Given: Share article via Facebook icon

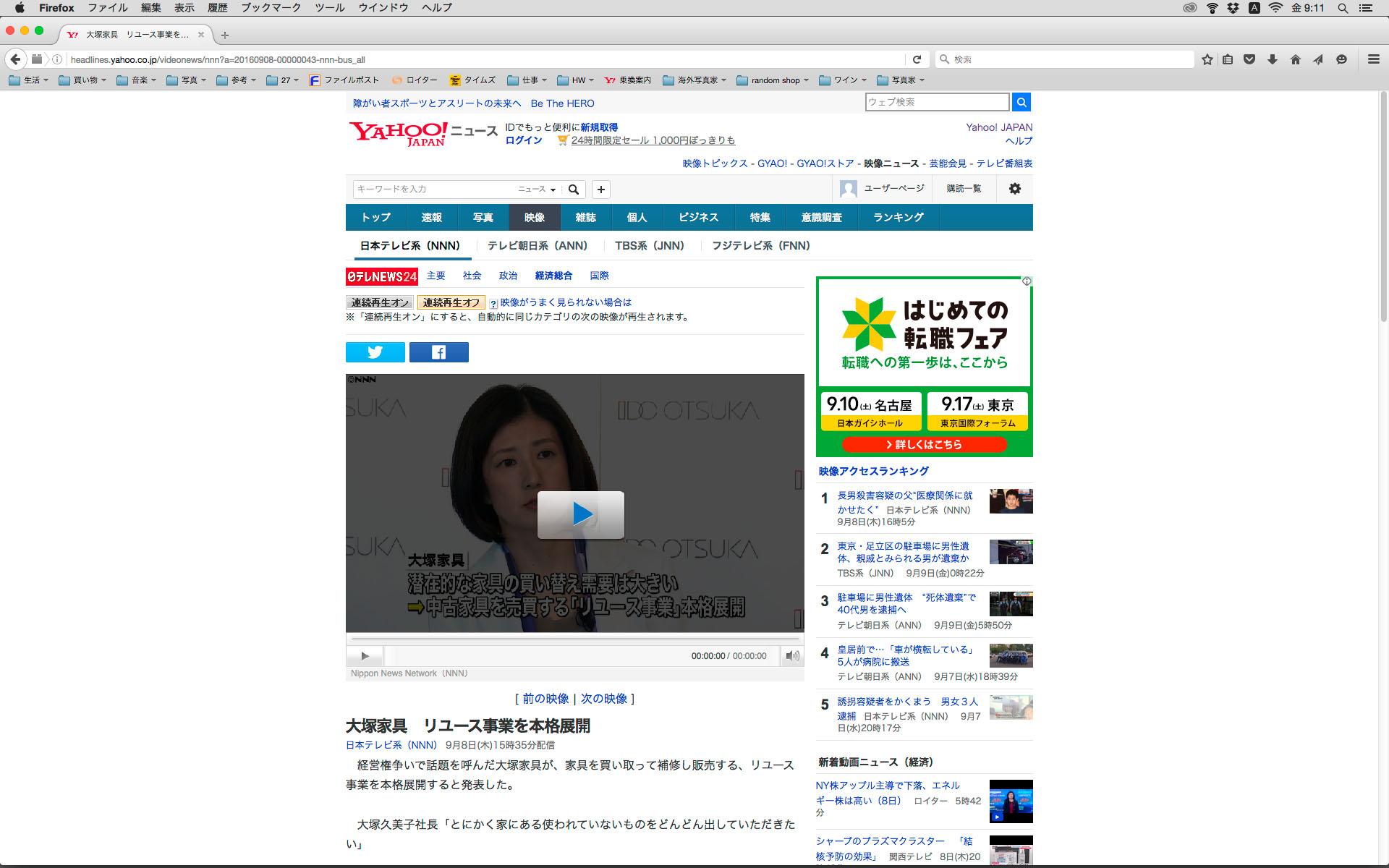Looking at the screenshot, I should [438, 352].
